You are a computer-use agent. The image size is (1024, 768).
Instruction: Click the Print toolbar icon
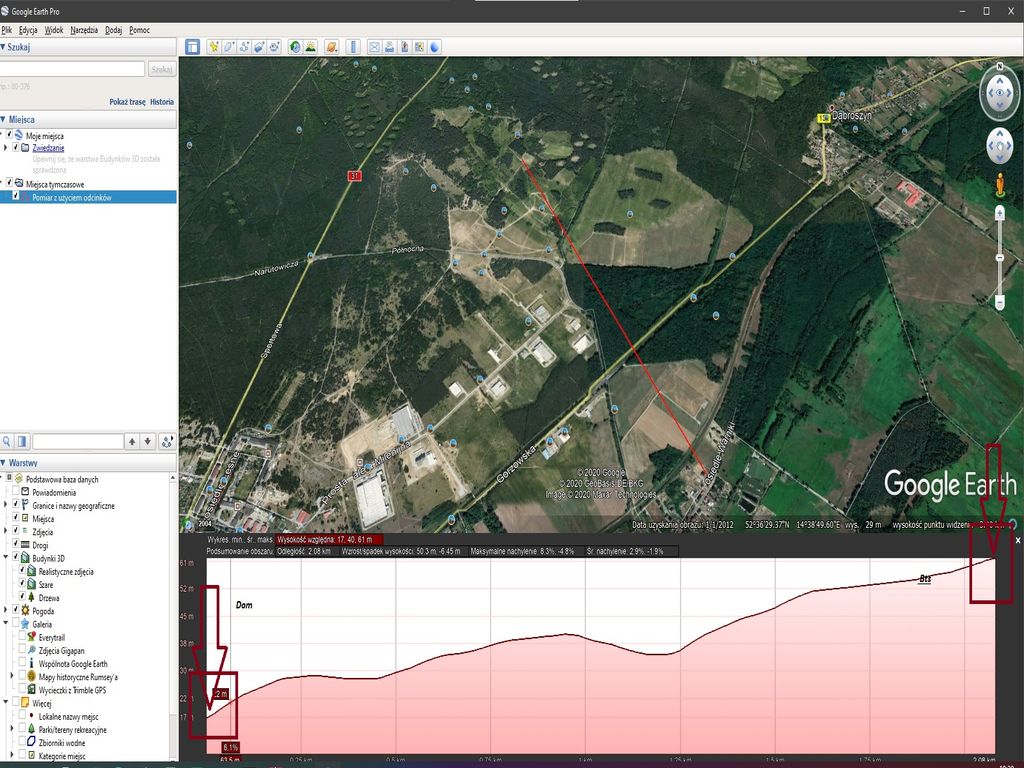tap(389, 46)
